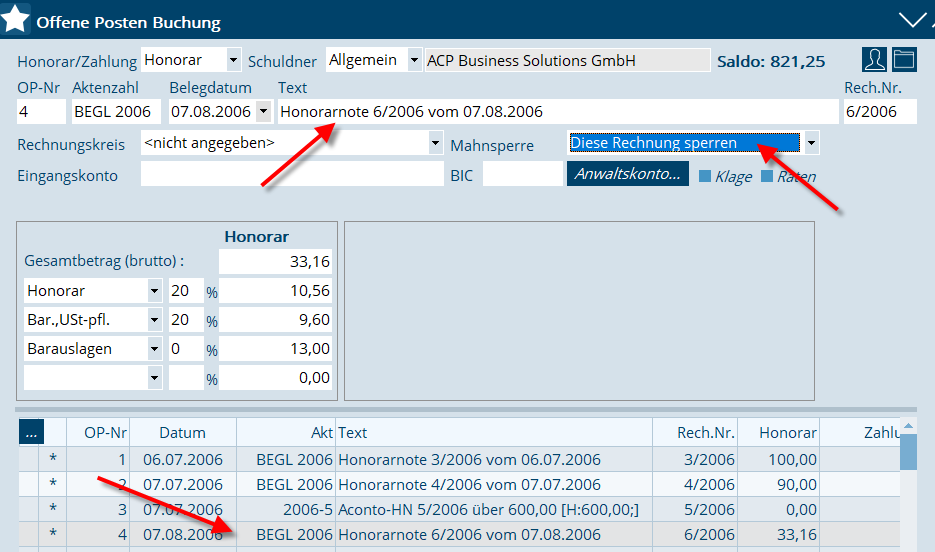Enable the Klage checkbox
This screenshot has width=935, height=552.
(x=705, y=176)
